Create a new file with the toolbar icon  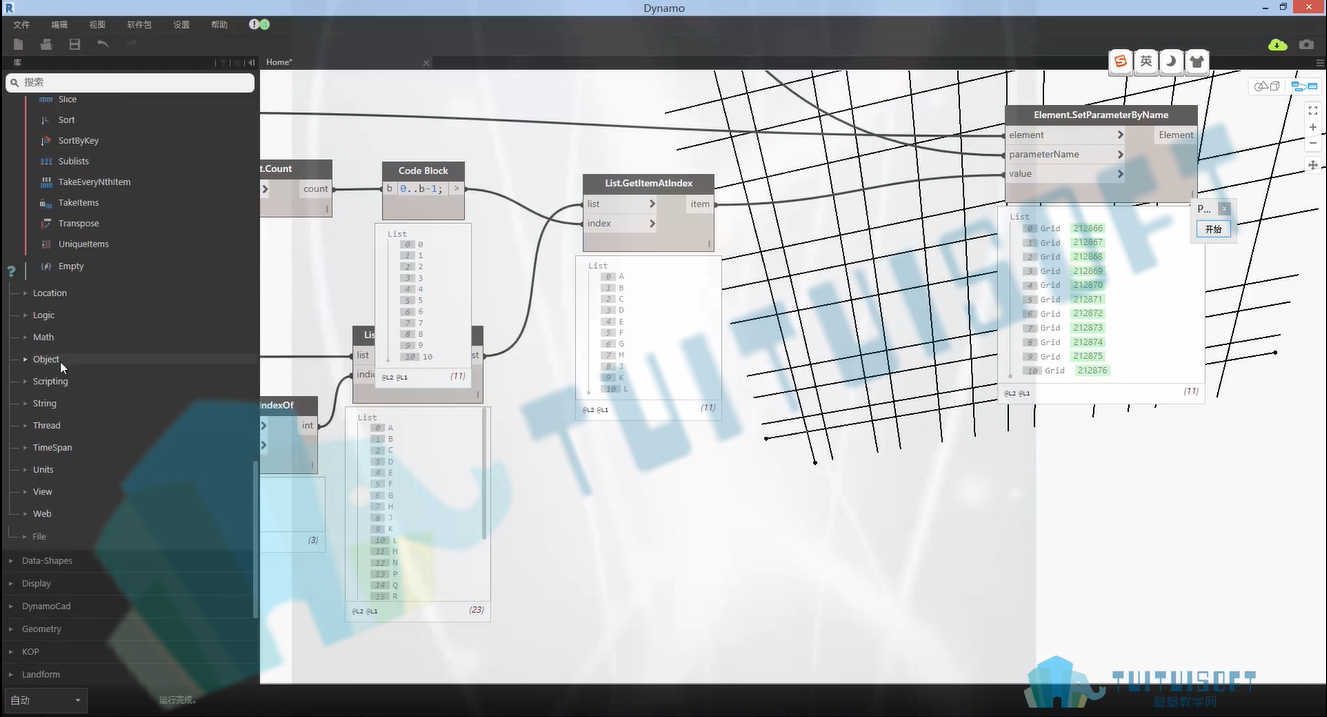click(x=18, y=44)
